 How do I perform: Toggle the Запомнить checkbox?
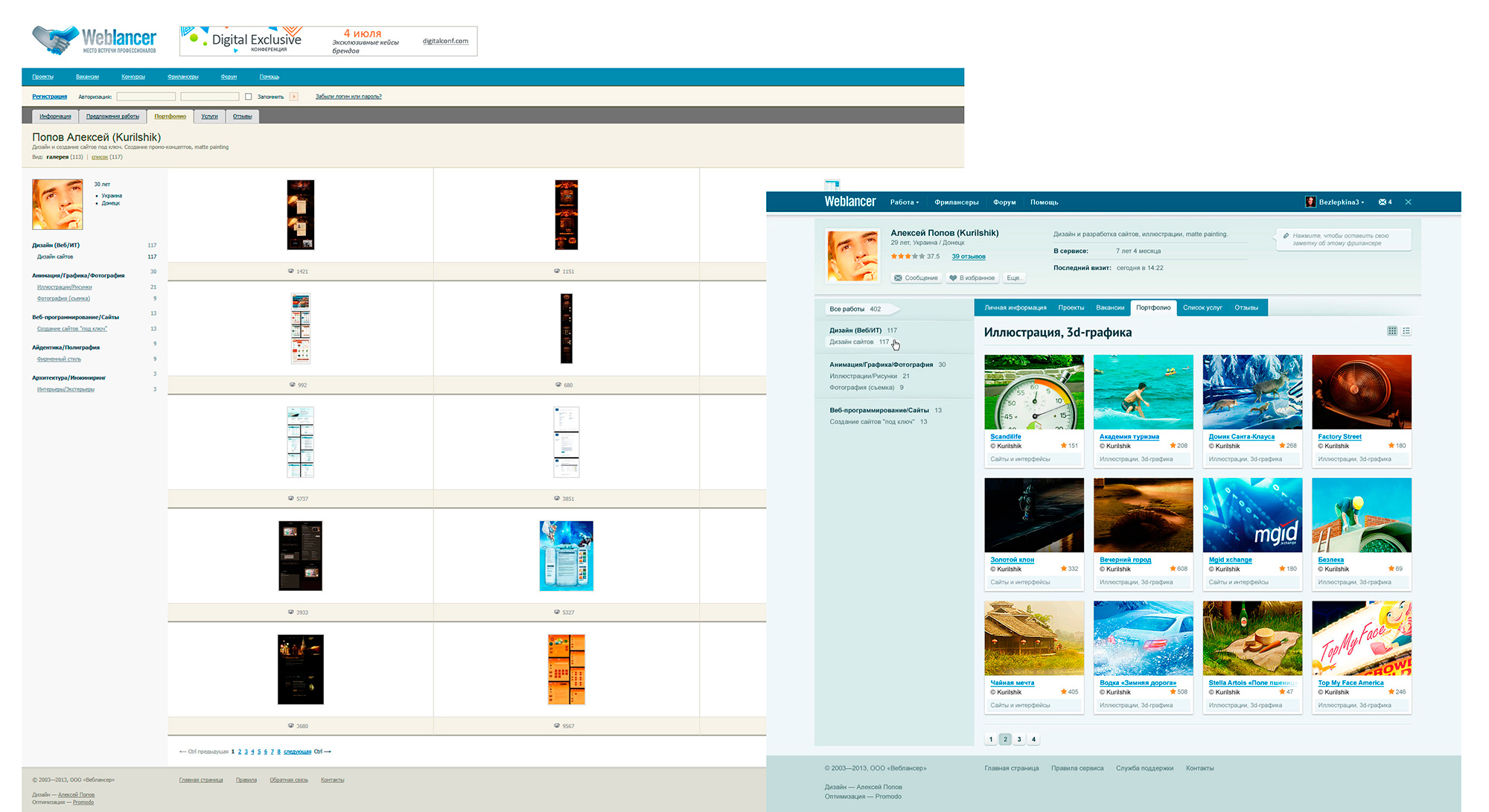[x=249, y=96]
